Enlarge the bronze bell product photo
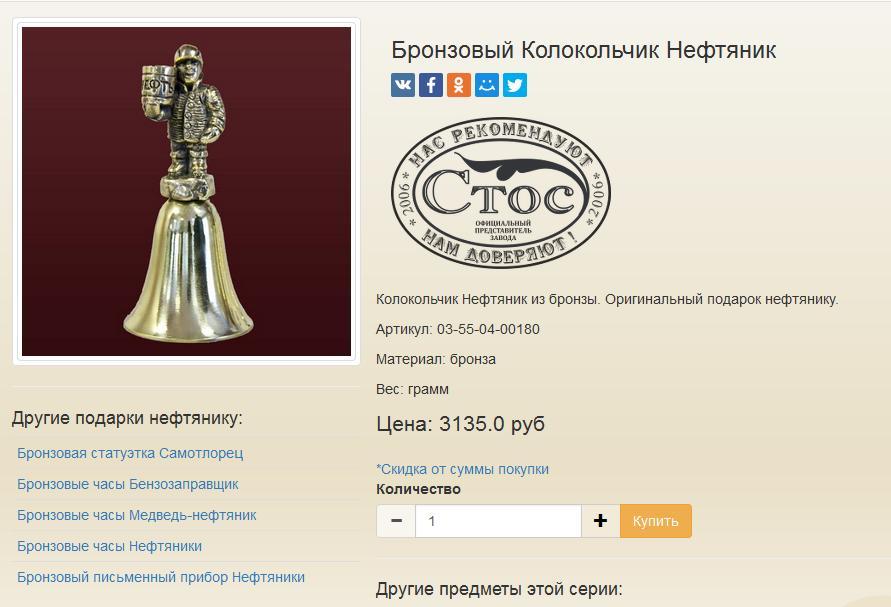This screenshot has height=607, width=891. coord(186,192)
